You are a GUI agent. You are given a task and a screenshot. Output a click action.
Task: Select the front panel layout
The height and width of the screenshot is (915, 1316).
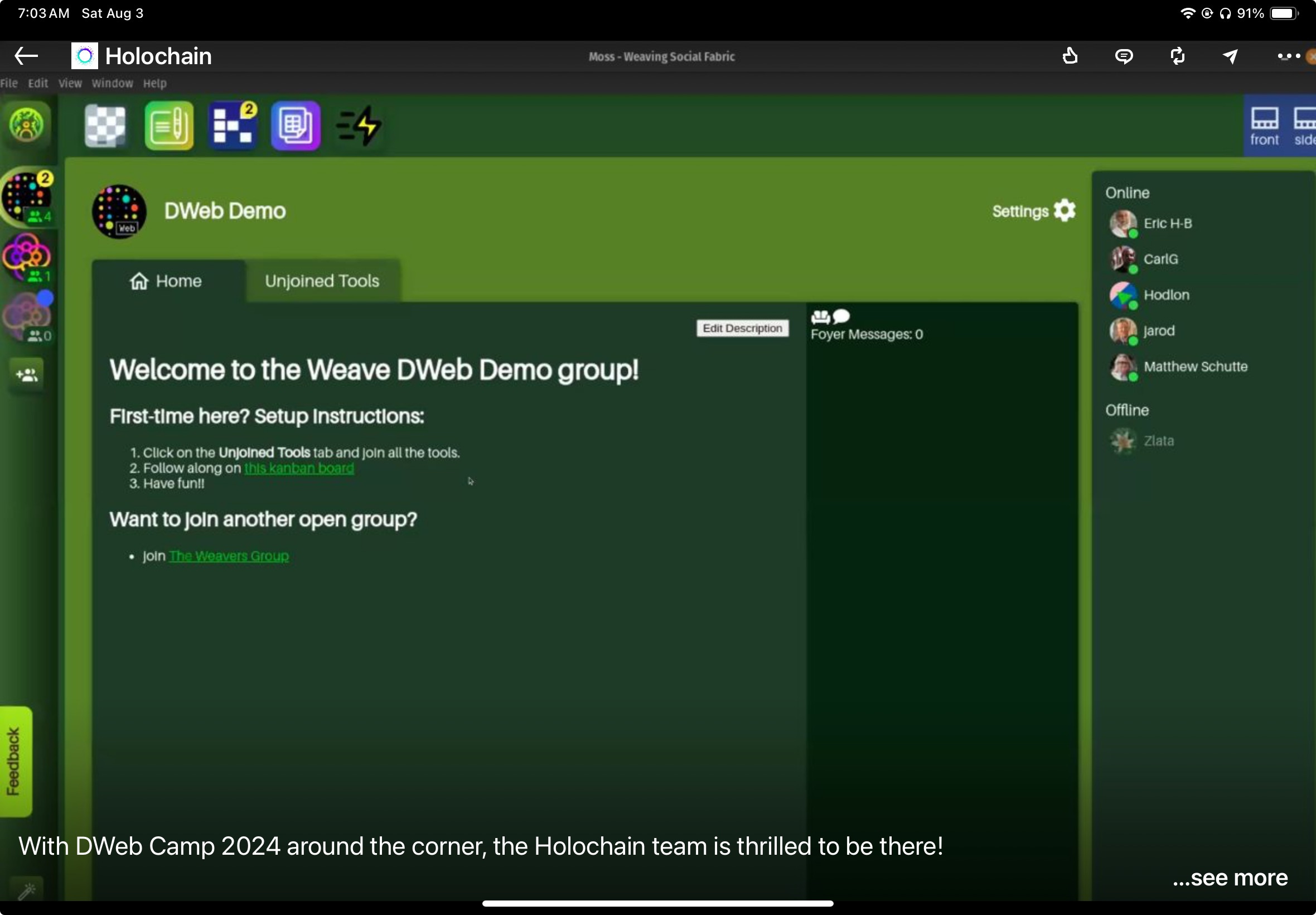click(x=1264, y=126)
